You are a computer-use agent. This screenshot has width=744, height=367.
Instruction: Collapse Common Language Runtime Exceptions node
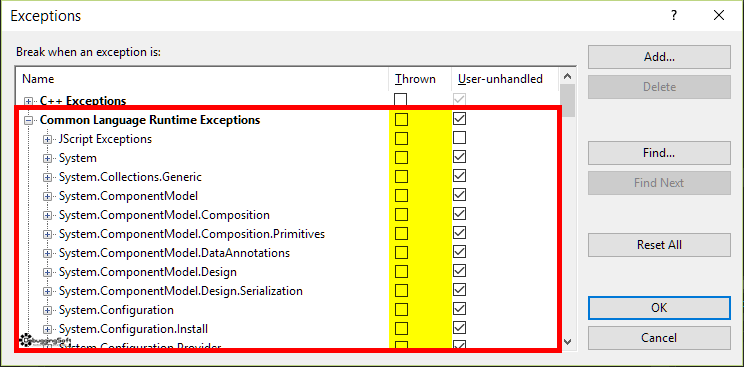(28, 120)
